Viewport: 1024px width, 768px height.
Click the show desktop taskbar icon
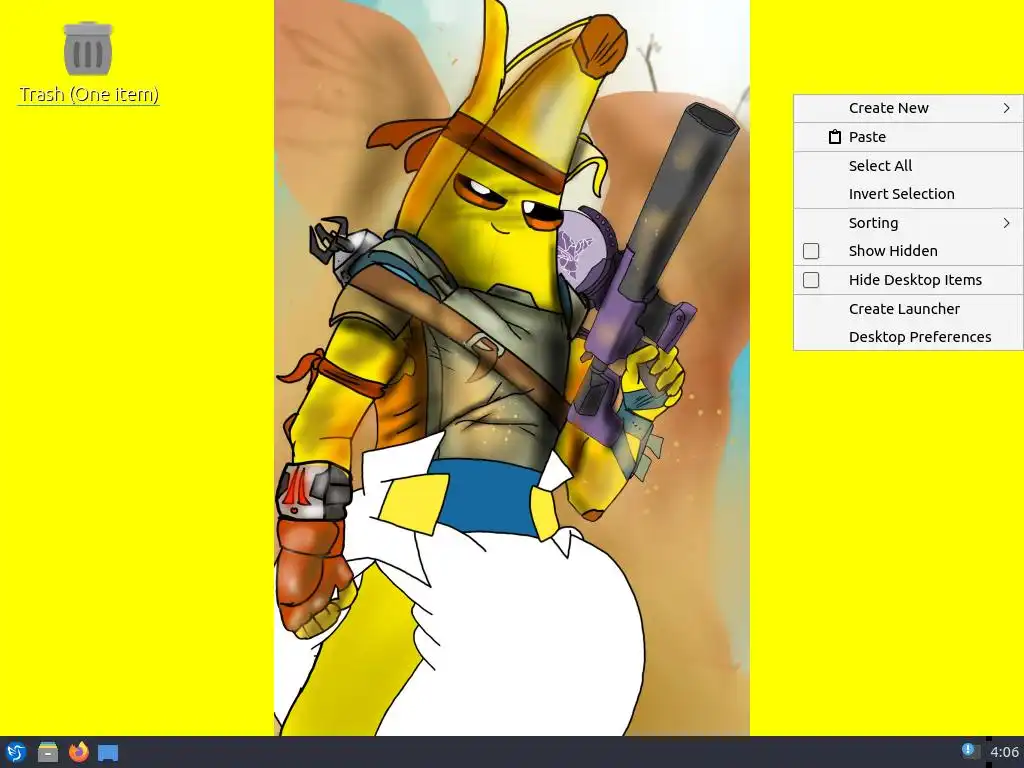pyautogui.click(x=108, y=753)
